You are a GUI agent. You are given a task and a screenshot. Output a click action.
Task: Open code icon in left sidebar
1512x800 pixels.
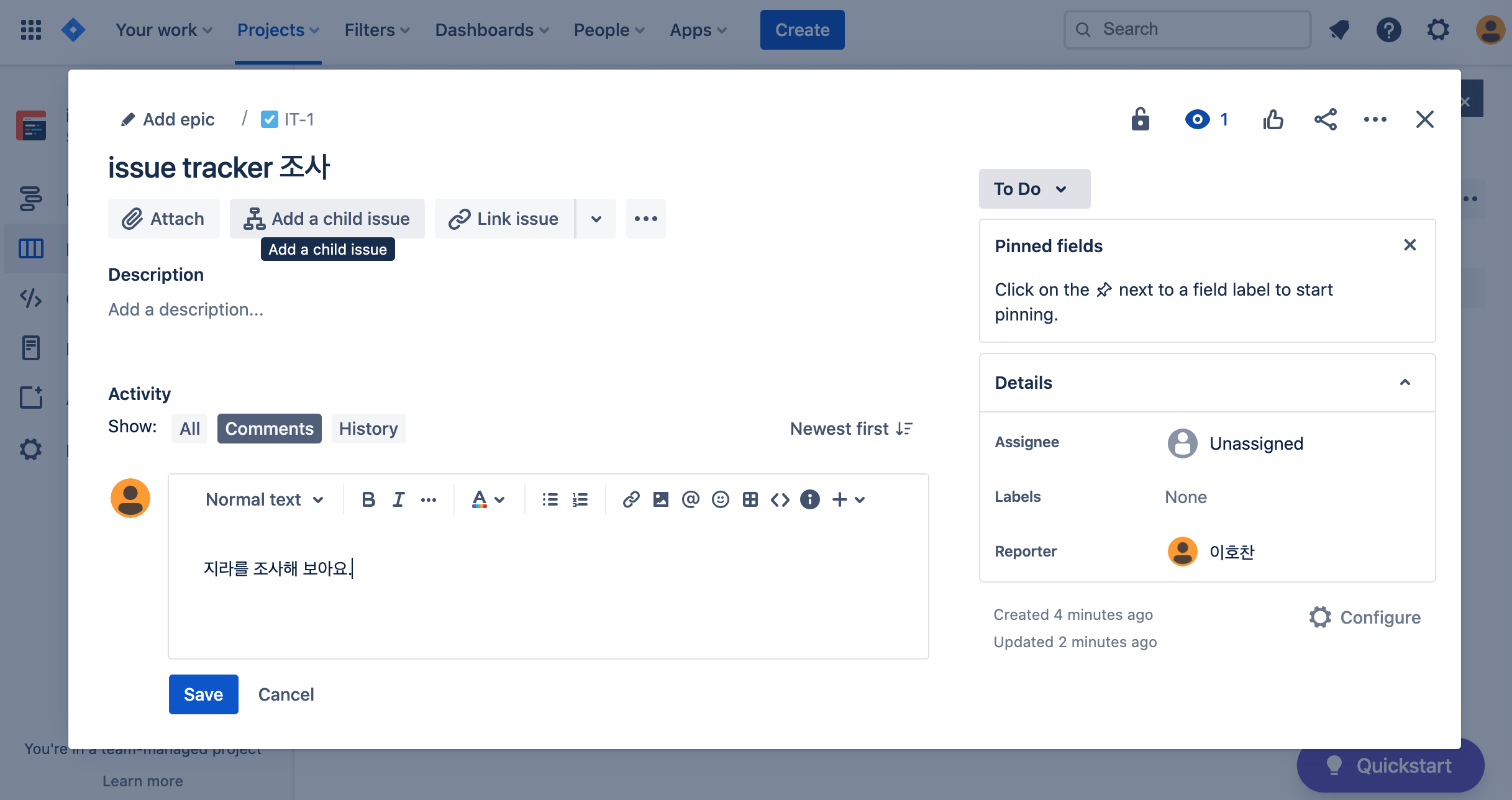(31, 298)
